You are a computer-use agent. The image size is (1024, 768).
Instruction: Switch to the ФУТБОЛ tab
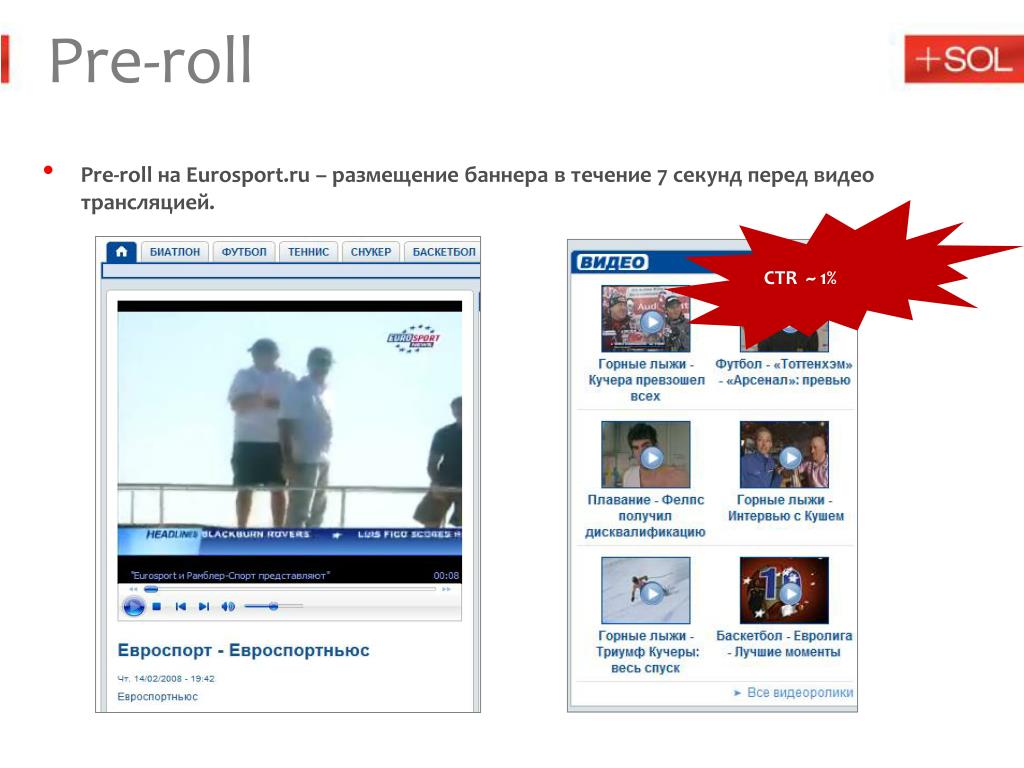pos(244,252)
